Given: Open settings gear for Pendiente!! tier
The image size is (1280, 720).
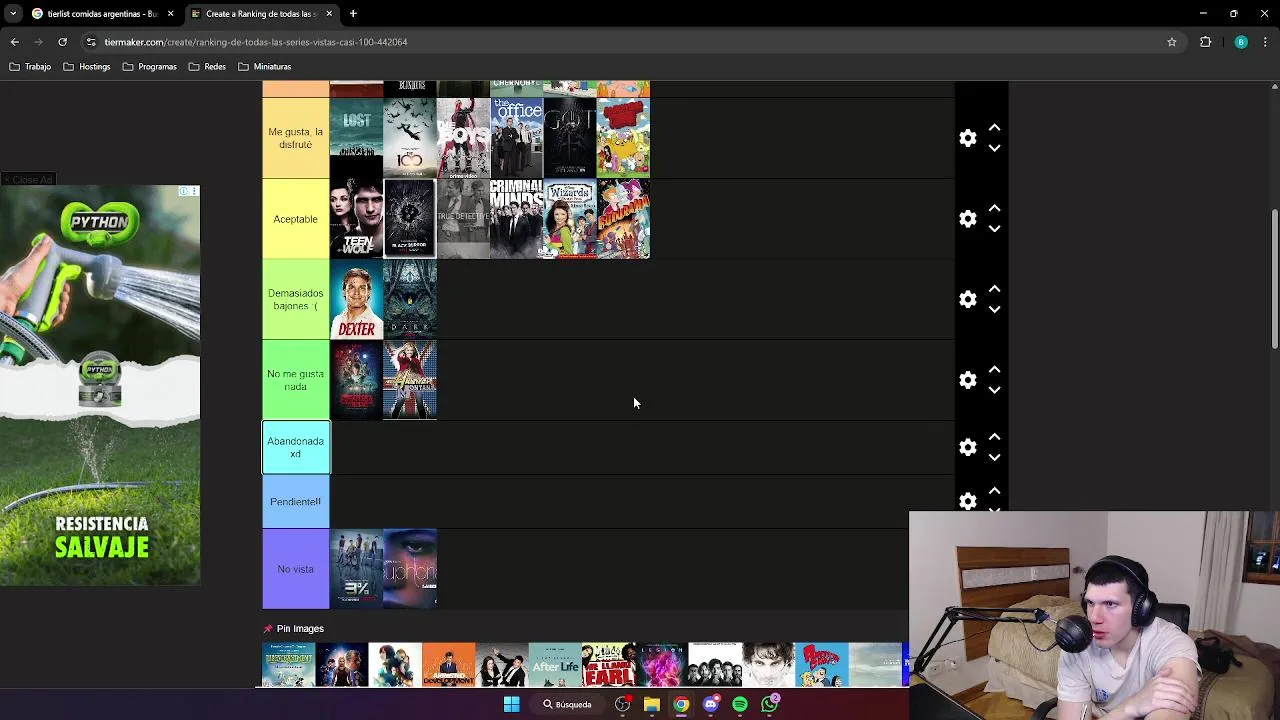Looking at the screenshot, I should (x=967, y=501).
